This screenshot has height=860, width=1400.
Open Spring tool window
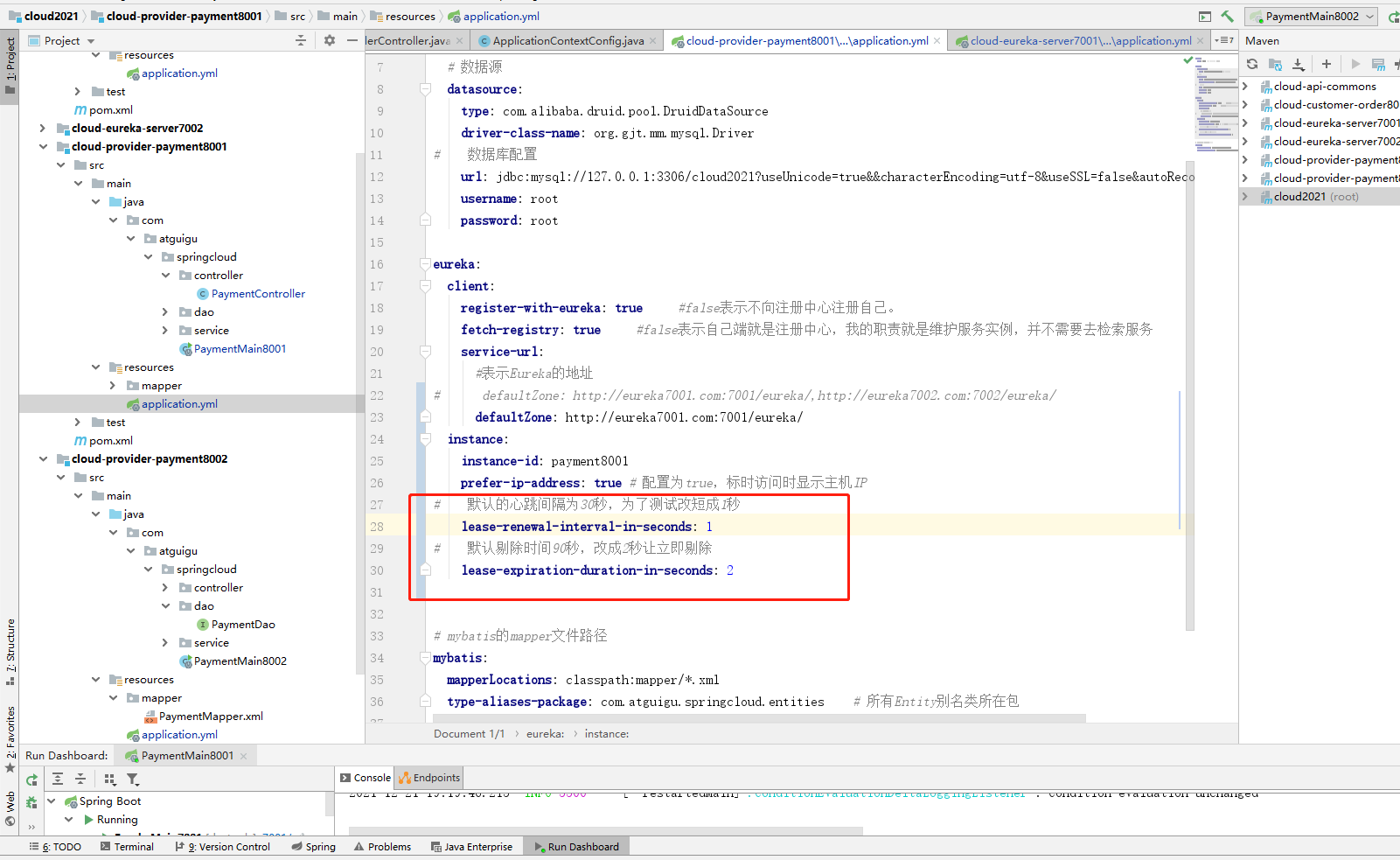pos(314,847)
